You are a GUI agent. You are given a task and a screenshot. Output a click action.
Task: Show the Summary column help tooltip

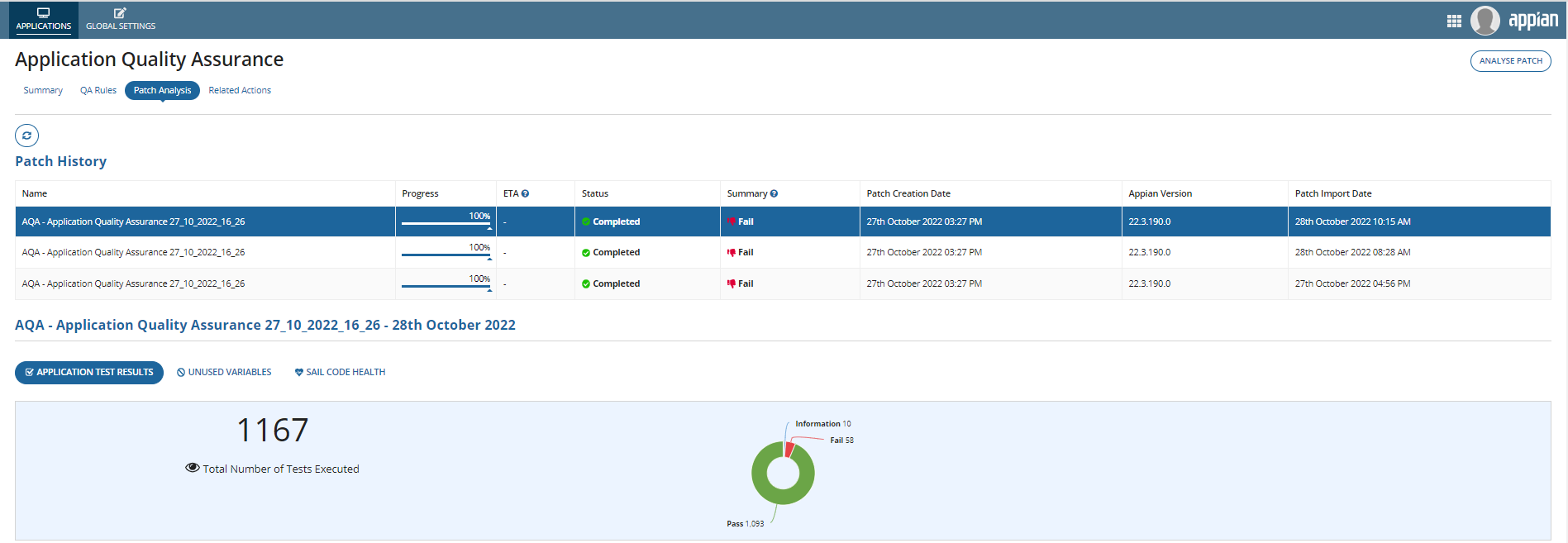click(774, 193)
